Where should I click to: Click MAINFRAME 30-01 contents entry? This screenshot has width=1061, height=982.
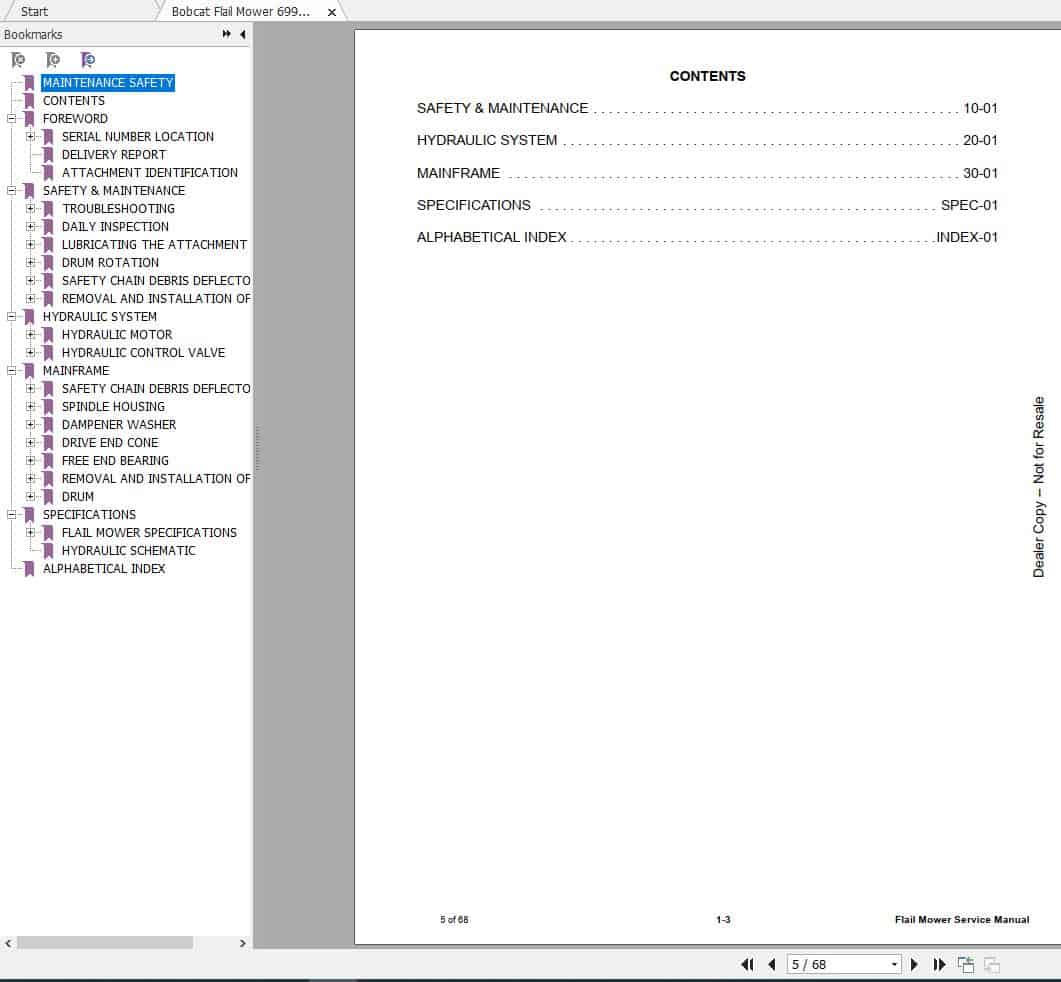coord(707,173)
